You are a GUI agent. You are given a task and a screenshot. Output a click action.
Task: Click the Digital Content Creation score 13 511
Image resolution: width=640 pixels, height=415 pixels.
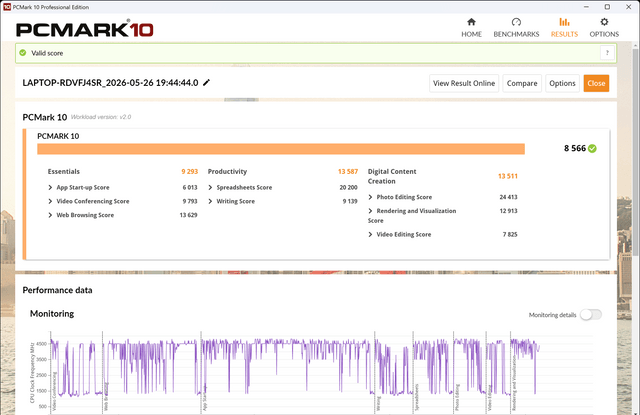(x=508, y=176)
